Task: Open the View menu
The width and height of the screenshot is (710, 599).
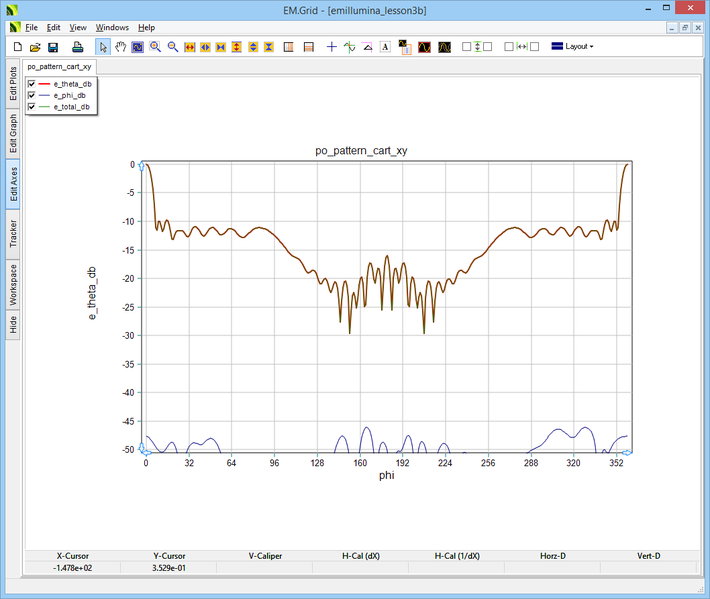Action: [x=78, y=27]
